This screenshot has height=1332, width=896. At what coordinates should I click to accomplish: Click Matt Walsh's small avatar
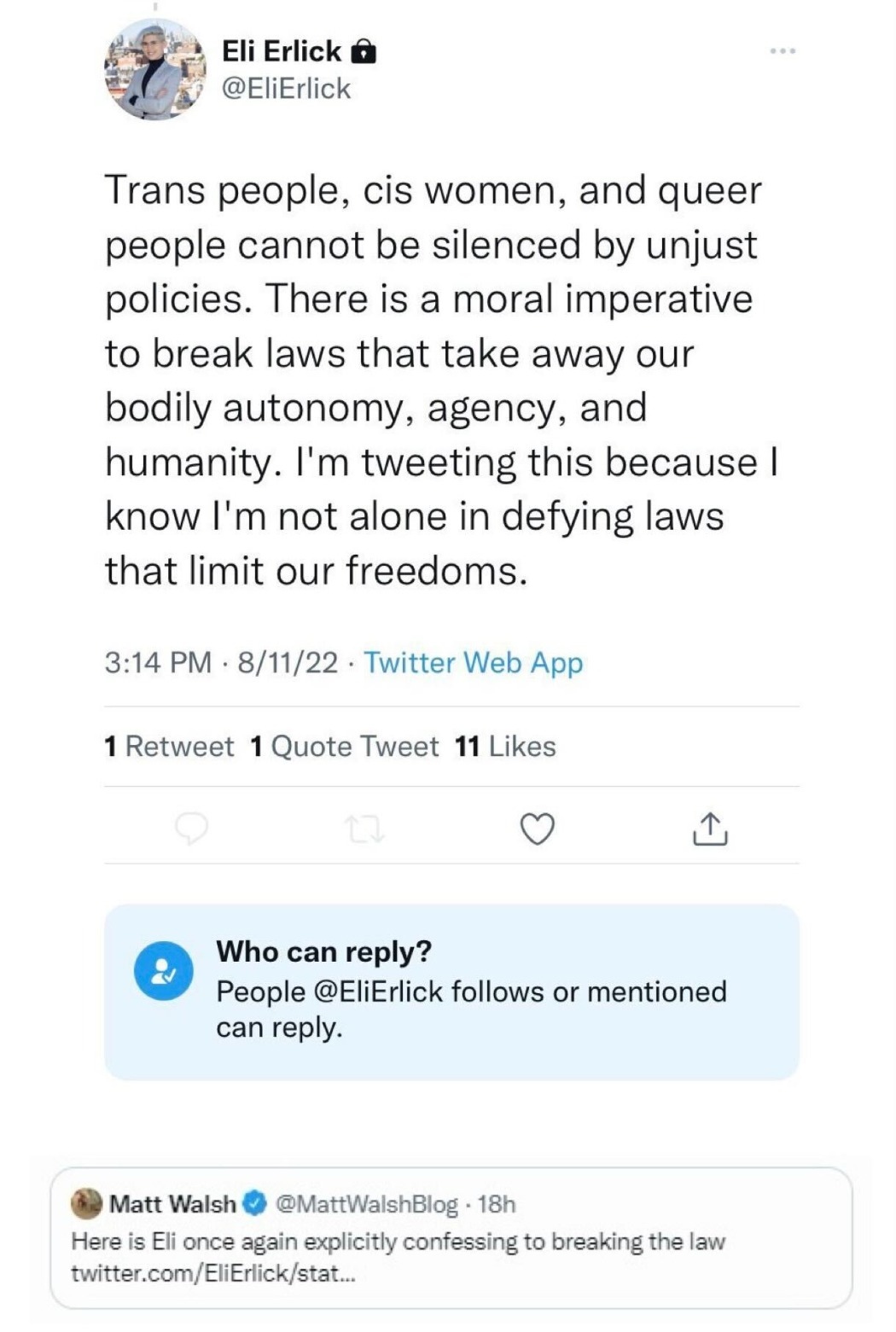point(87,1203)
